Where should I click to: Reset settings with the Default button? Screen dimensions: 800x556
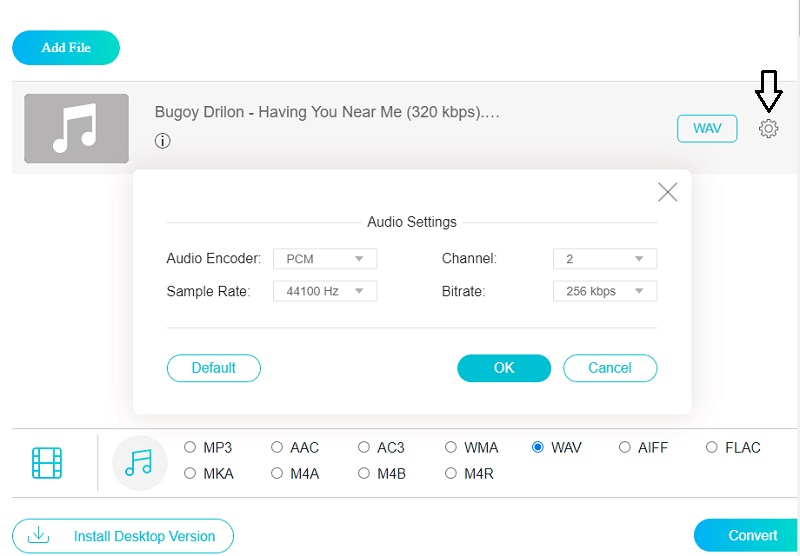[x=213, y=368]
